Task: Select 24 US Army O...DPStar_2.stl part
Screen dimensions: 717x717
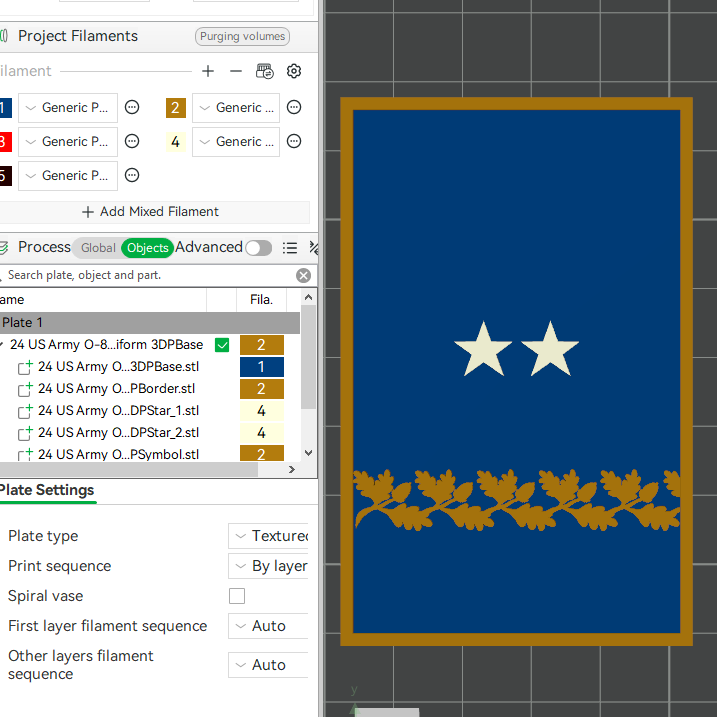Action: [118, 433]
